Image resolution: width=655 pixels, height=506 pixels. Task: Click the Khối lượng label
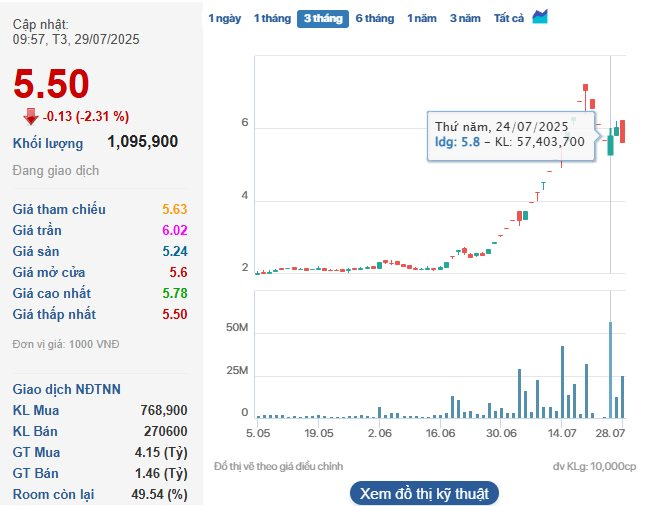[x=48, y=143]
